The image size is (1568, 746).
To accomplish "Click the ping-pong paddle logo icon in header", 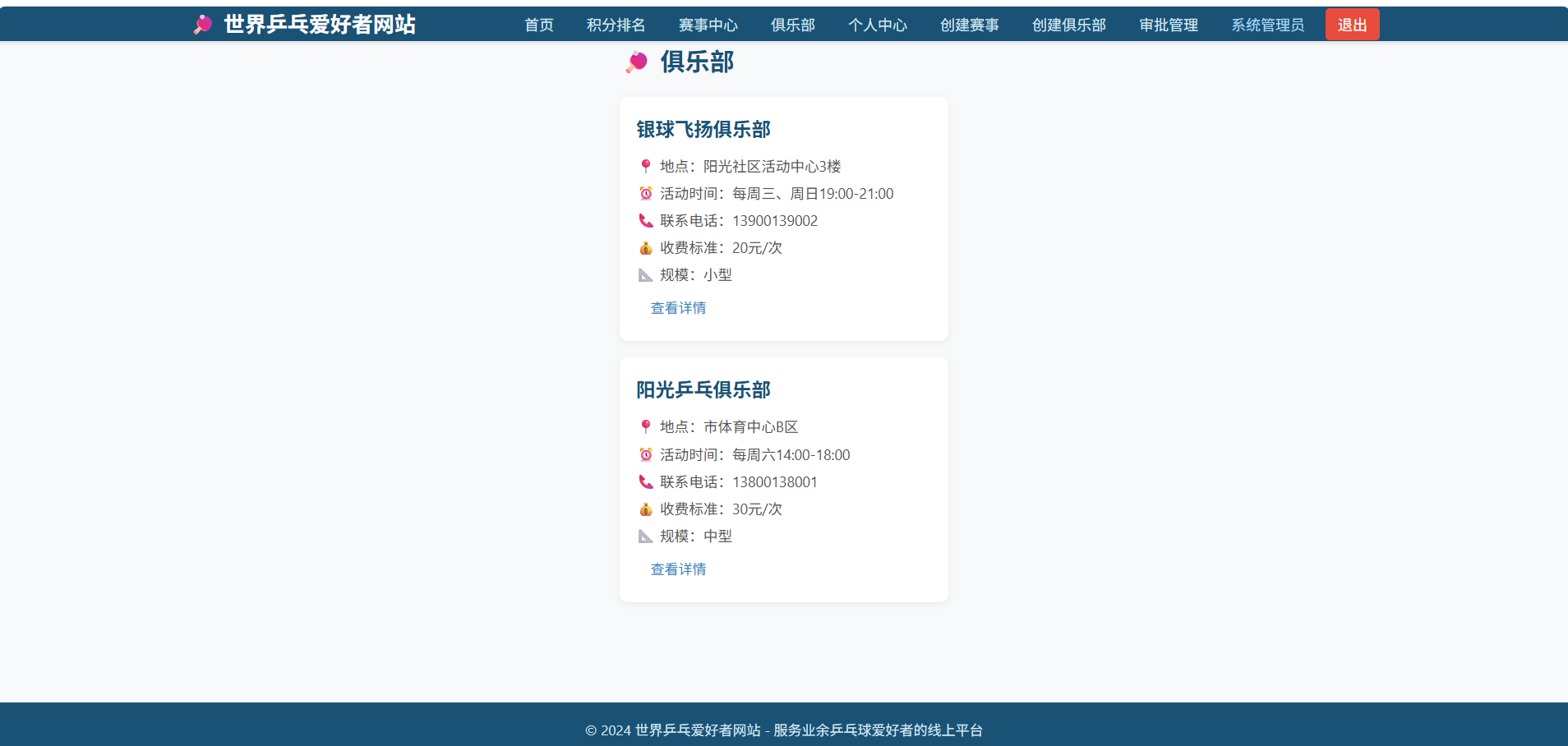I will tap(203, 25).
